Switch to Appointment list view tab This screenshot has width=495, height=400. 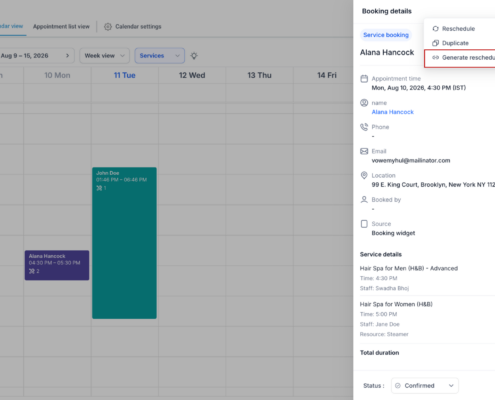[x=61, y=27]
